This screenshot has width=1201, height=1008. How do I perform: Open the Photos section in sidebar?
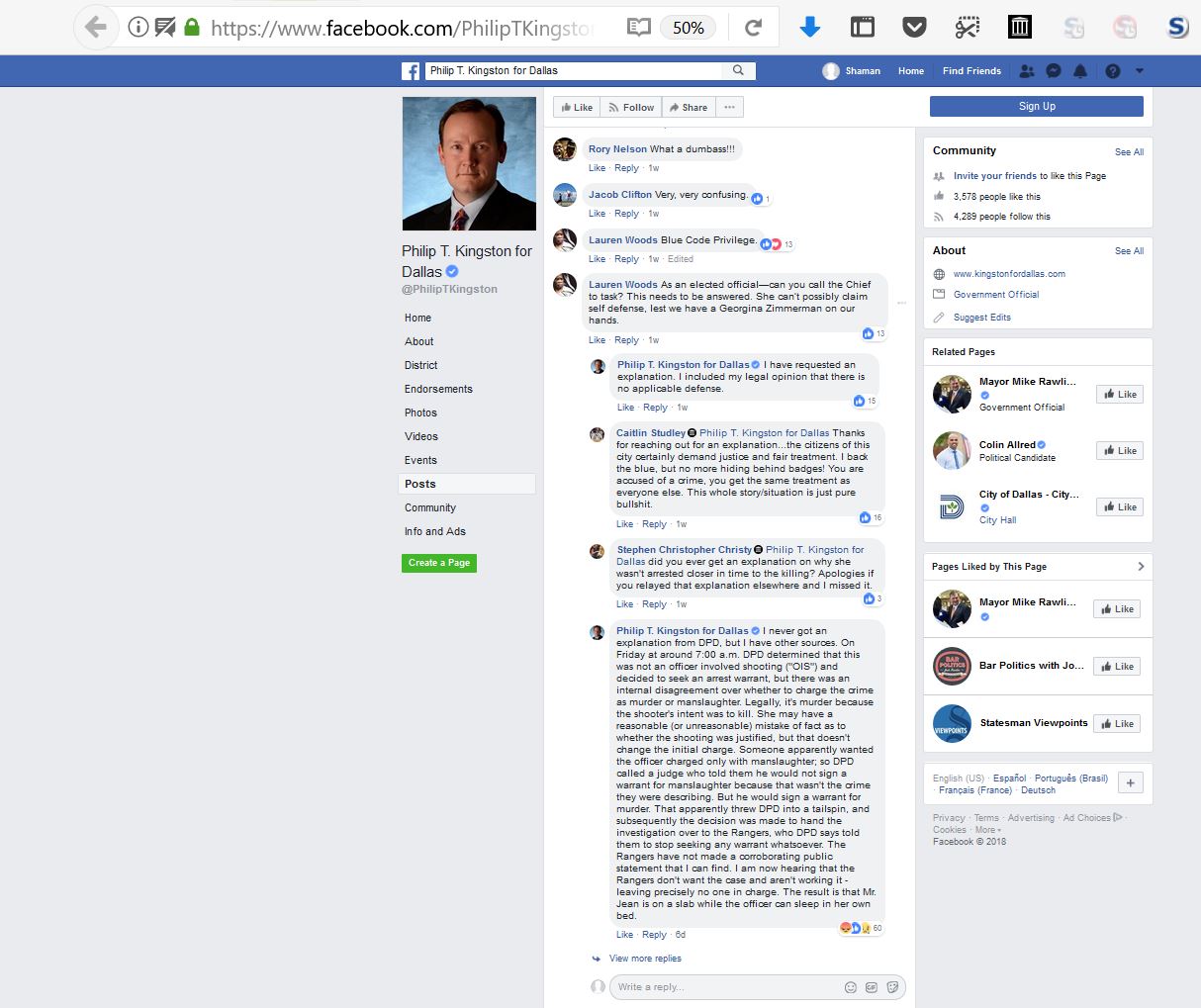tap(420, 412)
